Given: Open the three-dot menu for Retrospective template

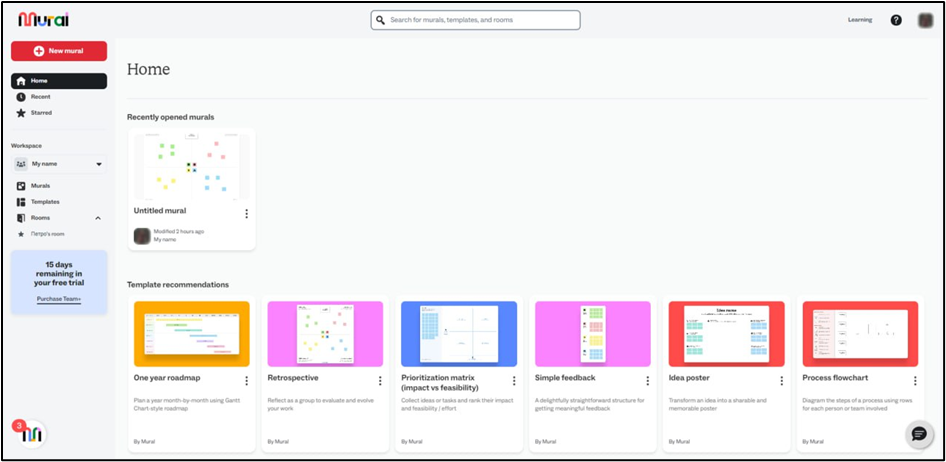Looking at the screenshot, I should coord(380,380).
